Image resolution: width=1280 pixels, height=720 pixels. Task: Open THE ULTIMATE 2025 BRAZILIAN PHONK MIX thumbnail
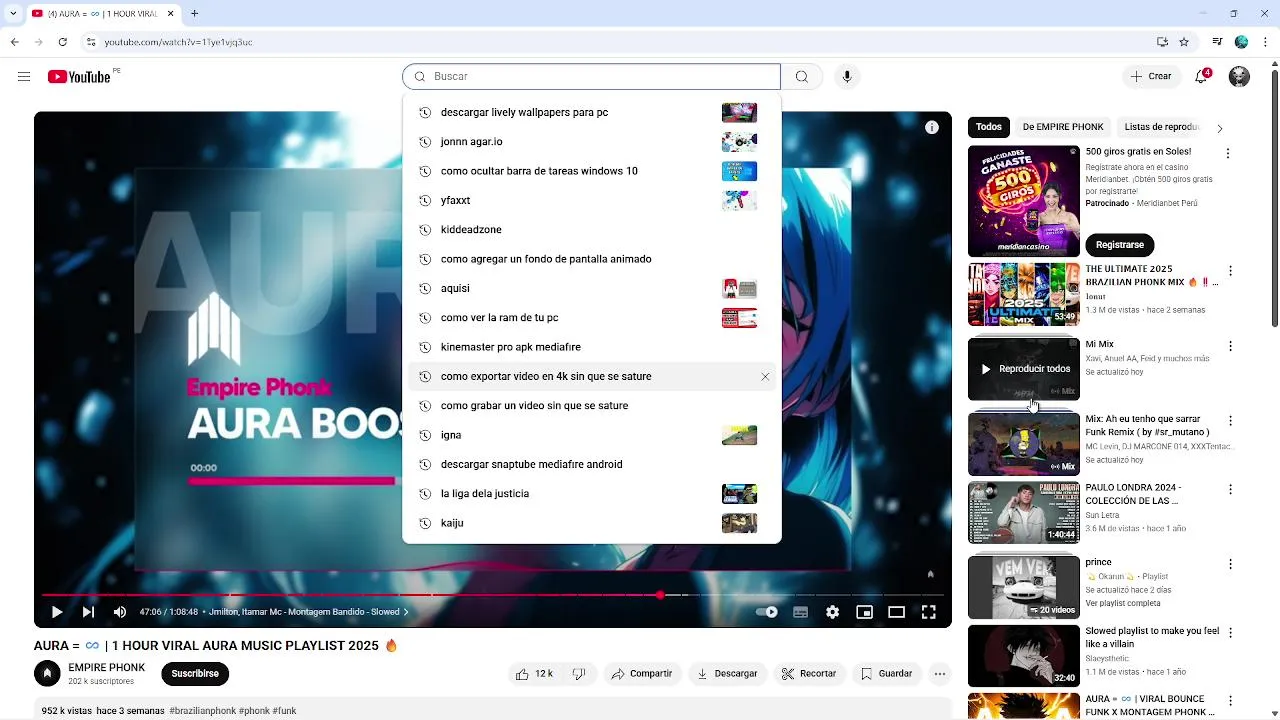(x=1024, y=295)
